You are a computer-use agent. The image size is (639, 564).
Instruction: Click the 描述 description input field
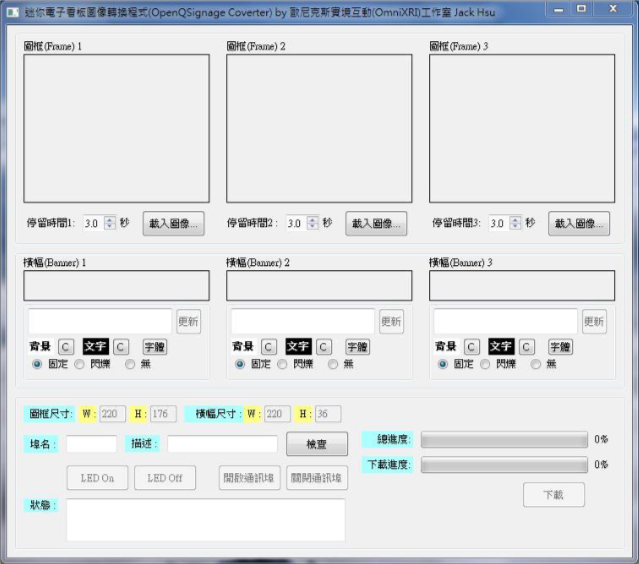coord(223,444)
